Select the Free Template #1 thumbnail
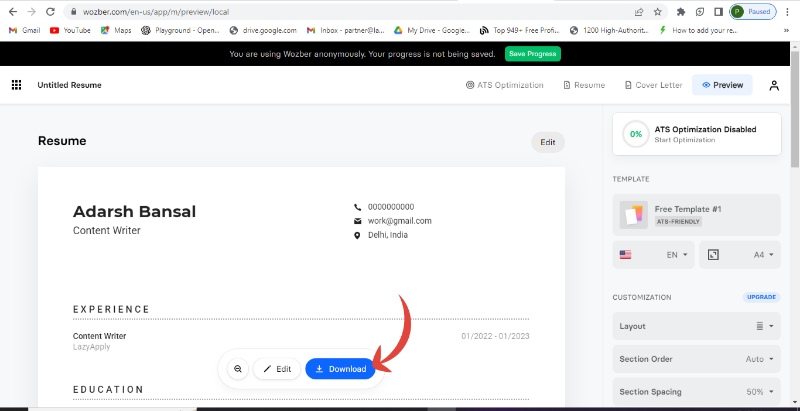Screen dimensions: 800x411 pyautogui.click(x=632, y=214)
